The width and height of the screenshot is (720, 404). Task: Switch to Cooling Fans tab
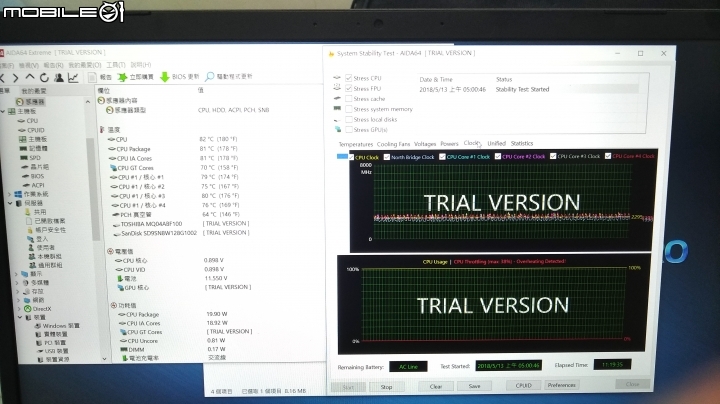[x=394, y=144]
